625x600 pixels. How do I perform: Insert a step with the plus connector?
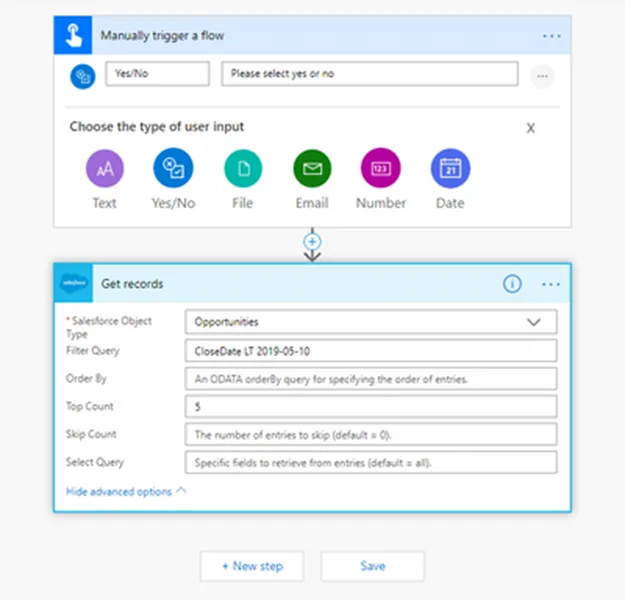(x=312, y=242)
